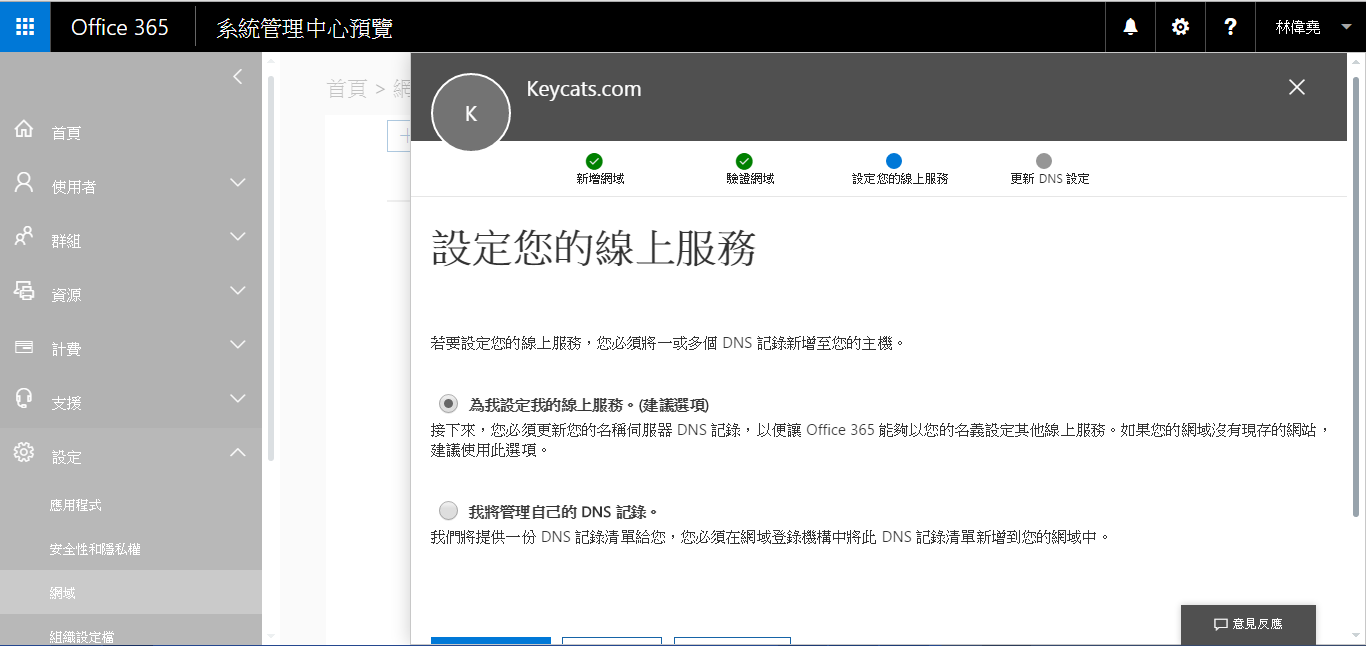The height and width of the screenshot is (646, 1366).
Task: Open 林偉堯 account menu
Action: pyautogui.click(x=1311, y=27)
